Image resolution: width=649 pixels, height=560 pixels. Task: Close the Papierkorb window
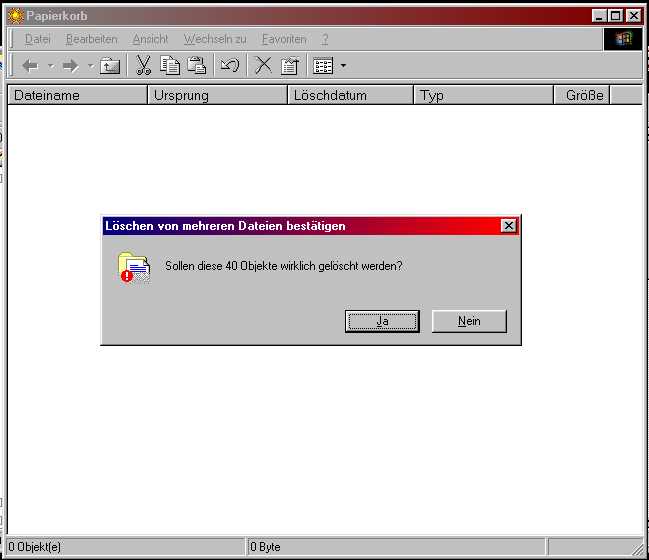click(x=633, y=16)
